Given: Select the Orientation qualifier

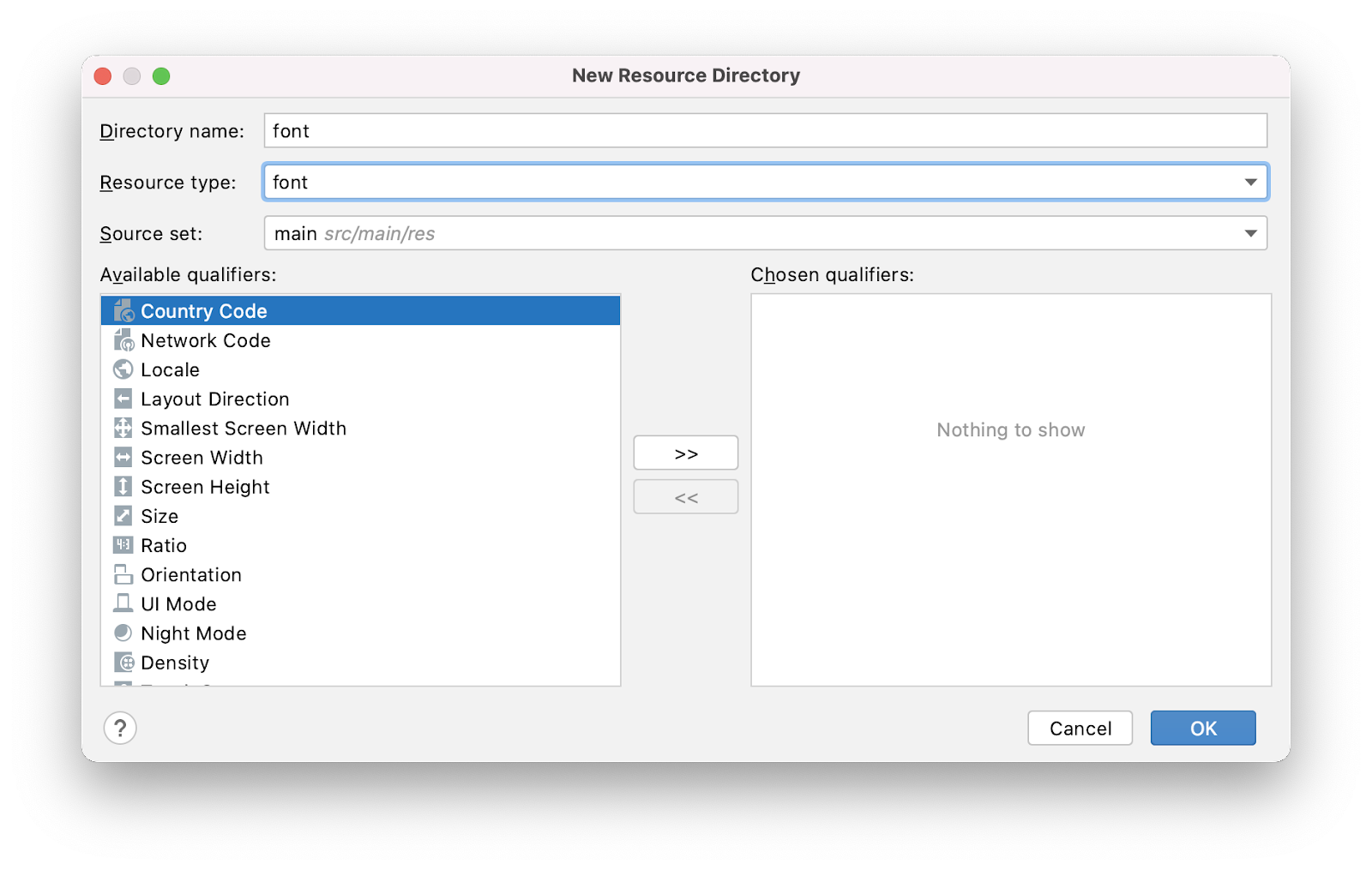Looking at the screenshot, I should (x=190, y=574).
